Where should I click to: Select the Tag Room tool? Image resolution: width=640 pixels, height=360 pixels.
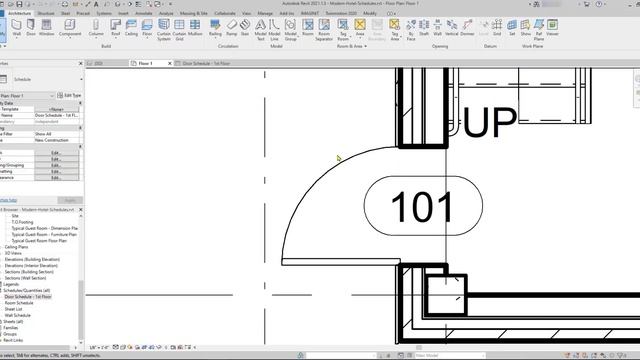click(x=343, y=30)
